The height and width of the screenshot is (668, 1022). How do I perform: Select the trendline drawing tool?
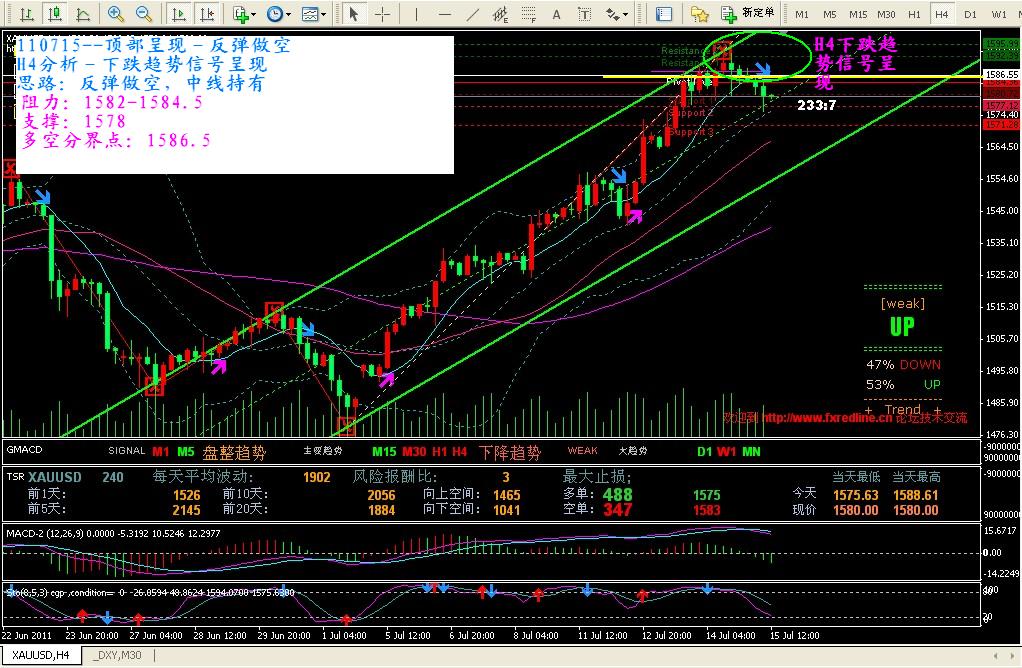[473, 14]
